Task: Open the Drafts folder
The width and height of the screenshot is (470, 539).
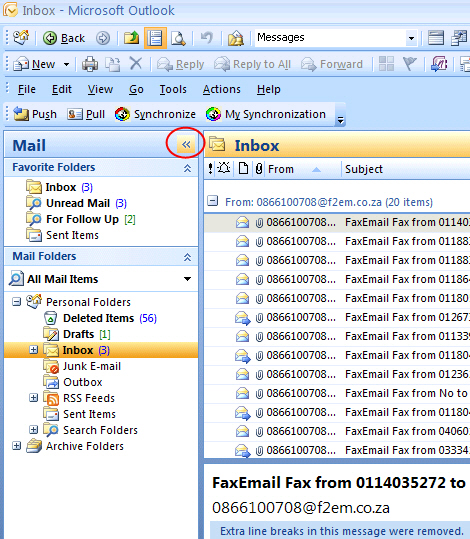Action: (77, 334)
